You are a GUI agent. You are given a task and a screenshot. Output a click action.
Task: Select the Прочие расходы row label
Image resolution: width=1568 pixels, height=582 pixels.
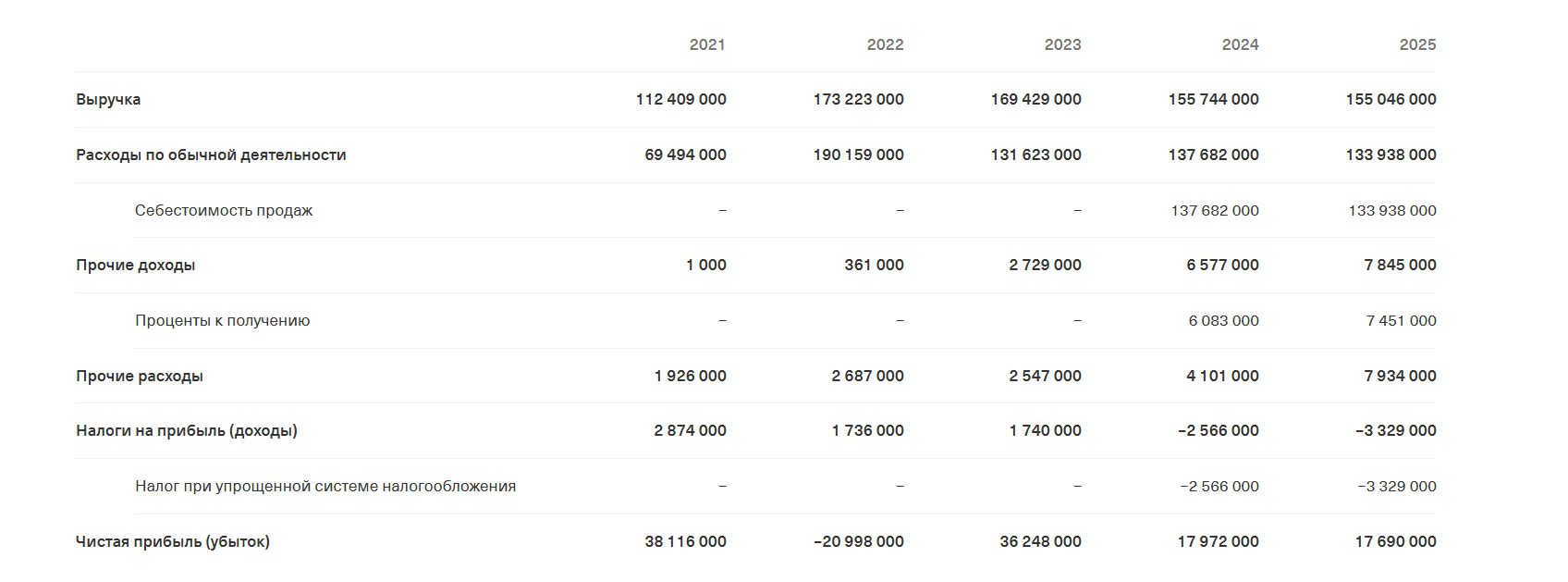click(x=140, y=377)
